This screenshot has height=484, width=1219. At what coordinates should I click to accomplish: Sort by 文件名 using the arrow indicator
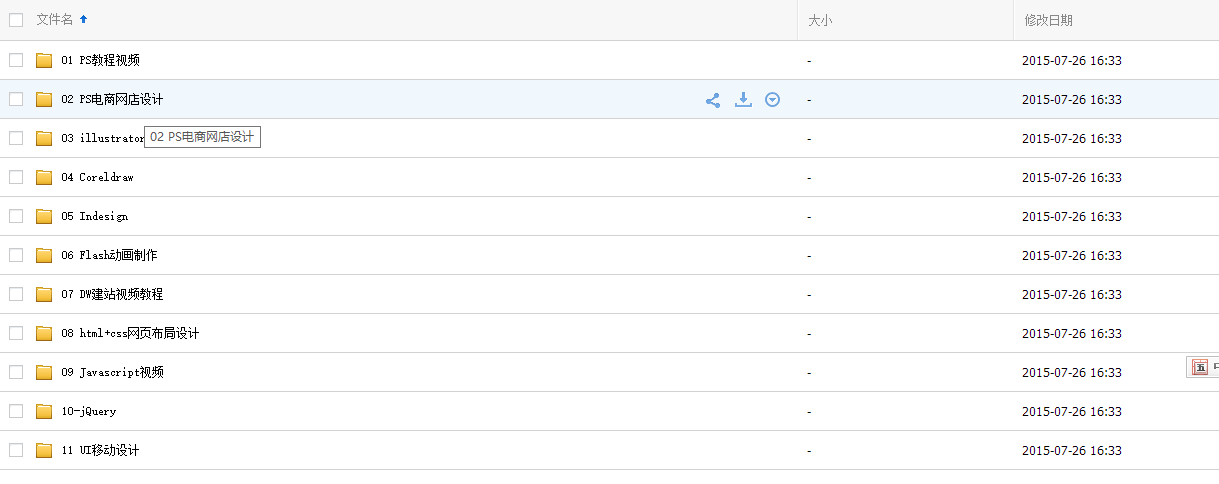83,20
